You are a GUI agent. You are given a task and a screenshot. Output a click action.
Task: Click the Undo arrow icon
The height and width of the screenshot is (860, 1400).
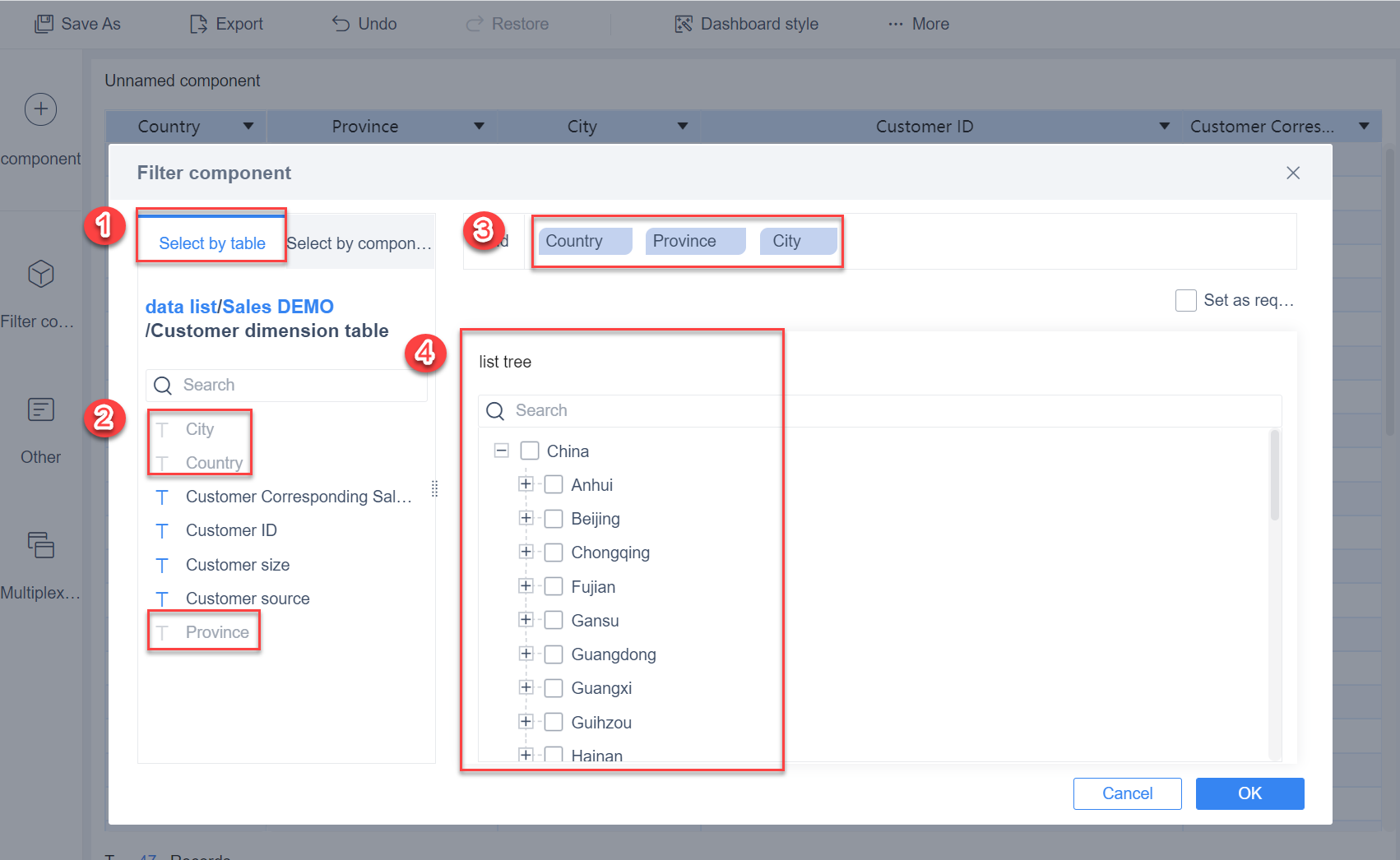click(x=341, y=24)
